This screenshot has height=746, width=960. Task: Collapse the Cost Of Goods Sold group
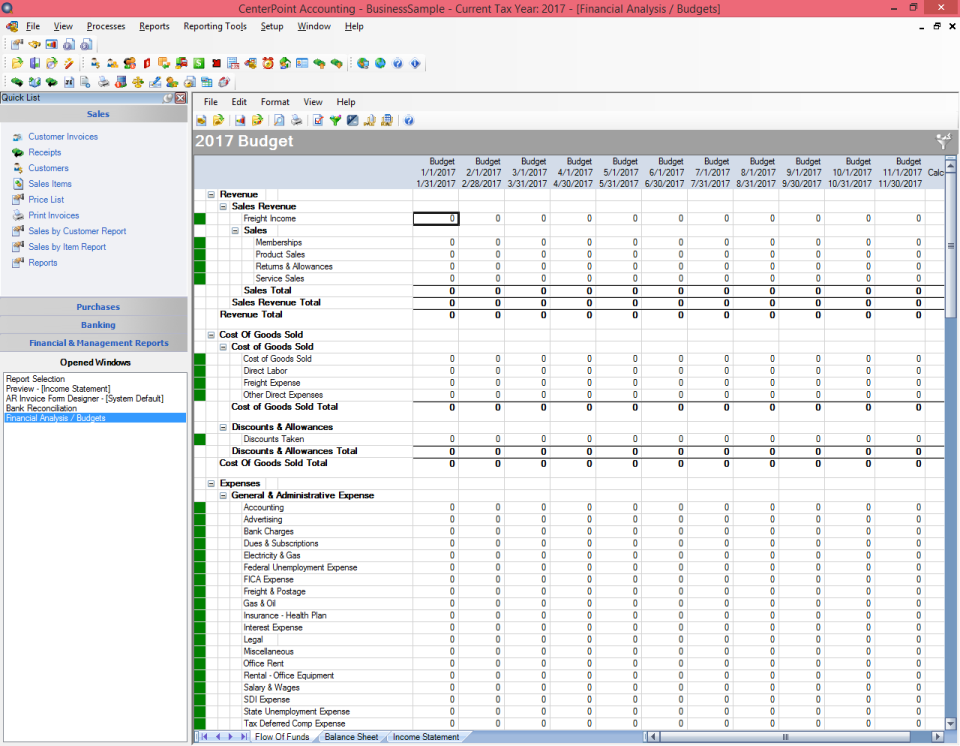(x=211, y=335)
